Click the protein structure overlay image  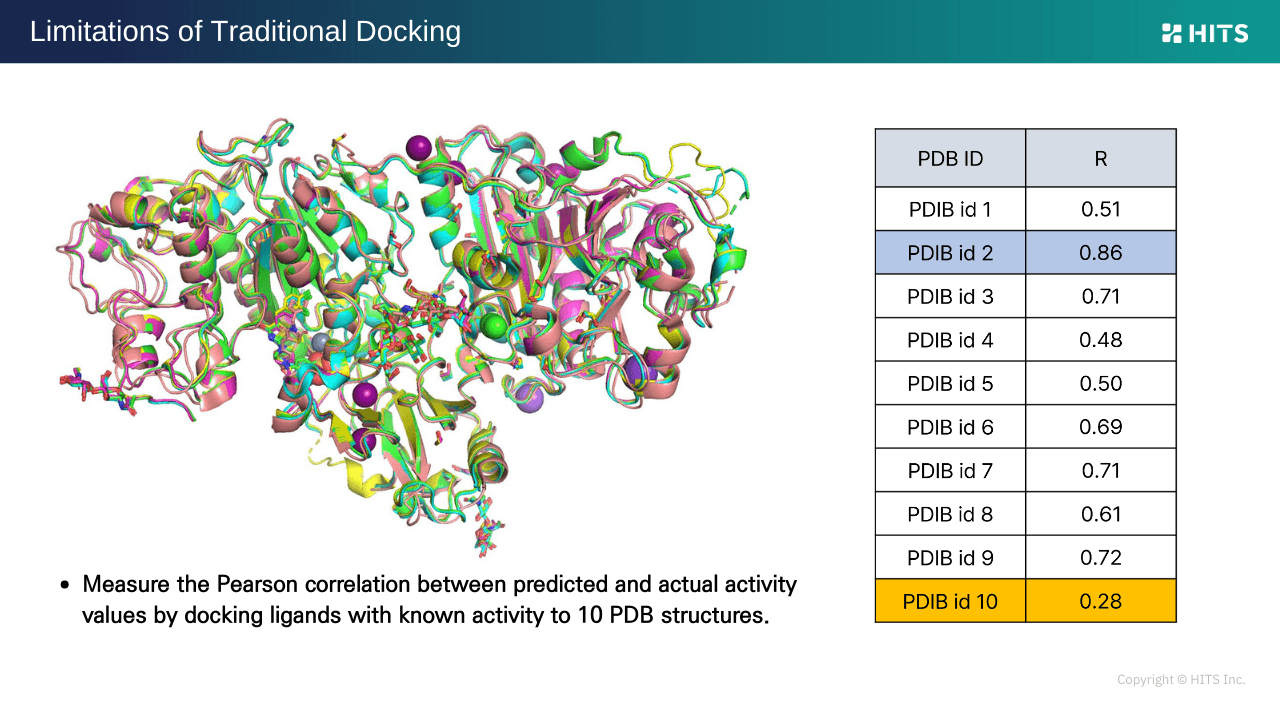(x=405, y=330)
